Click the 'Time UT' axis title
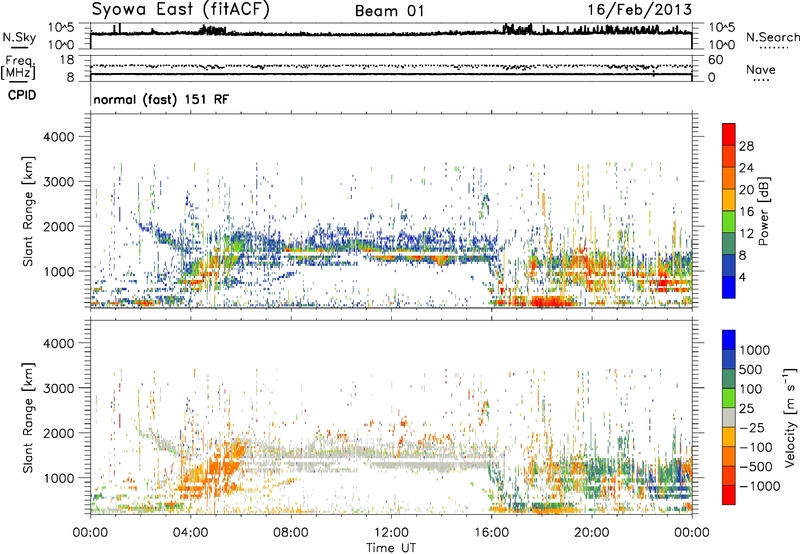 pos(391,548)
